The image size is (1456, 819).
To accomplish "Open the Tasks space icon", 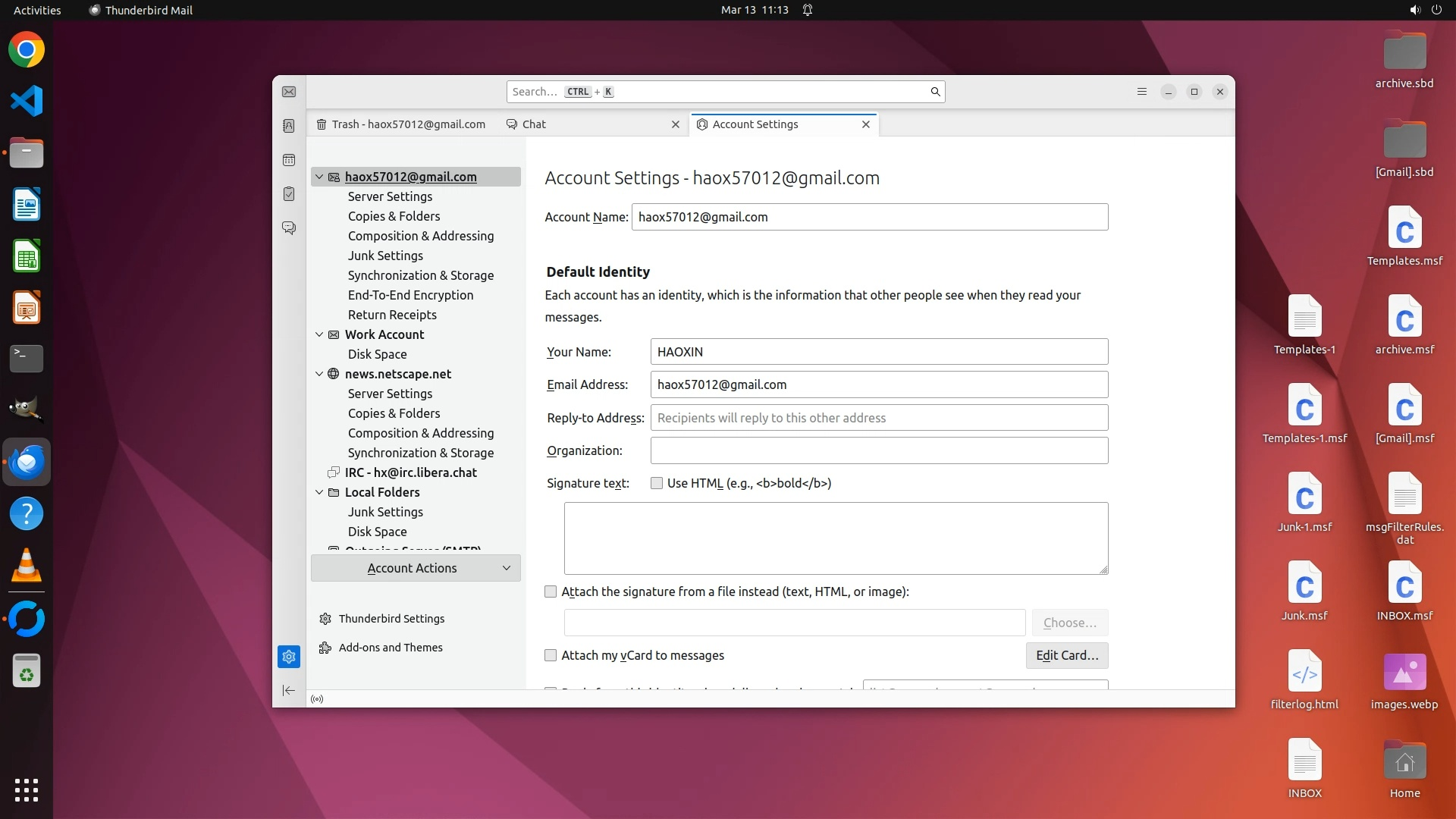I will coord(289,194).
